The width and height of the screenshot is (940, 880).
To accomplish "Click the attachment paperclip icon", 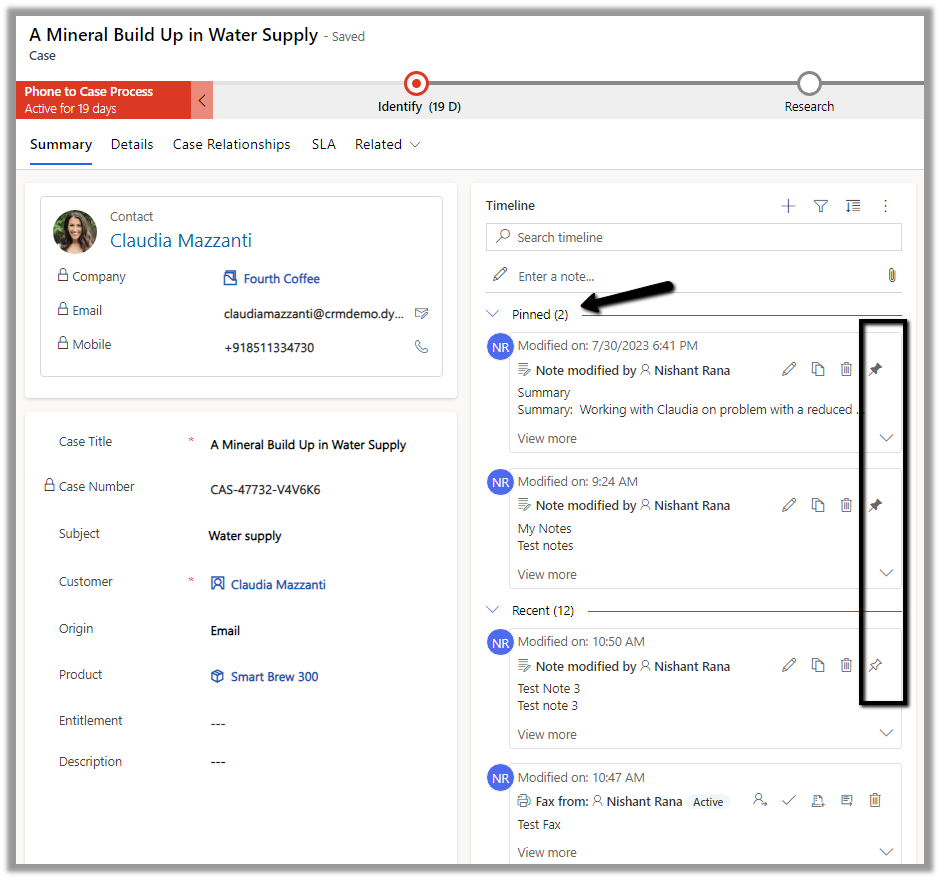I will click(x=891, y=275).
